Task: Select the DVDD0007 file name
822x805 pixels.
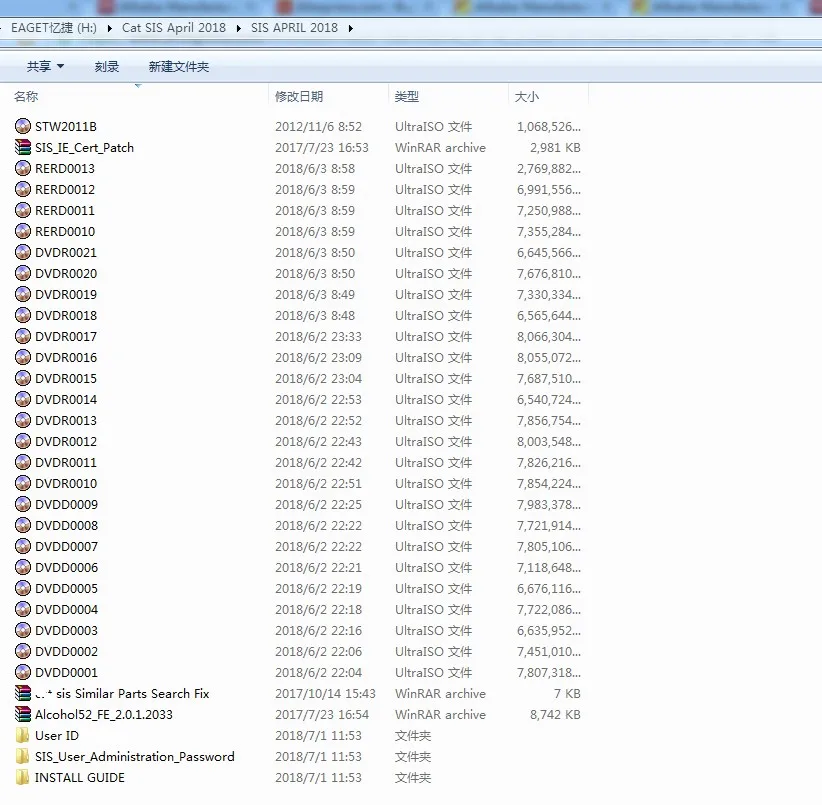Action: [x=67, y=546]
